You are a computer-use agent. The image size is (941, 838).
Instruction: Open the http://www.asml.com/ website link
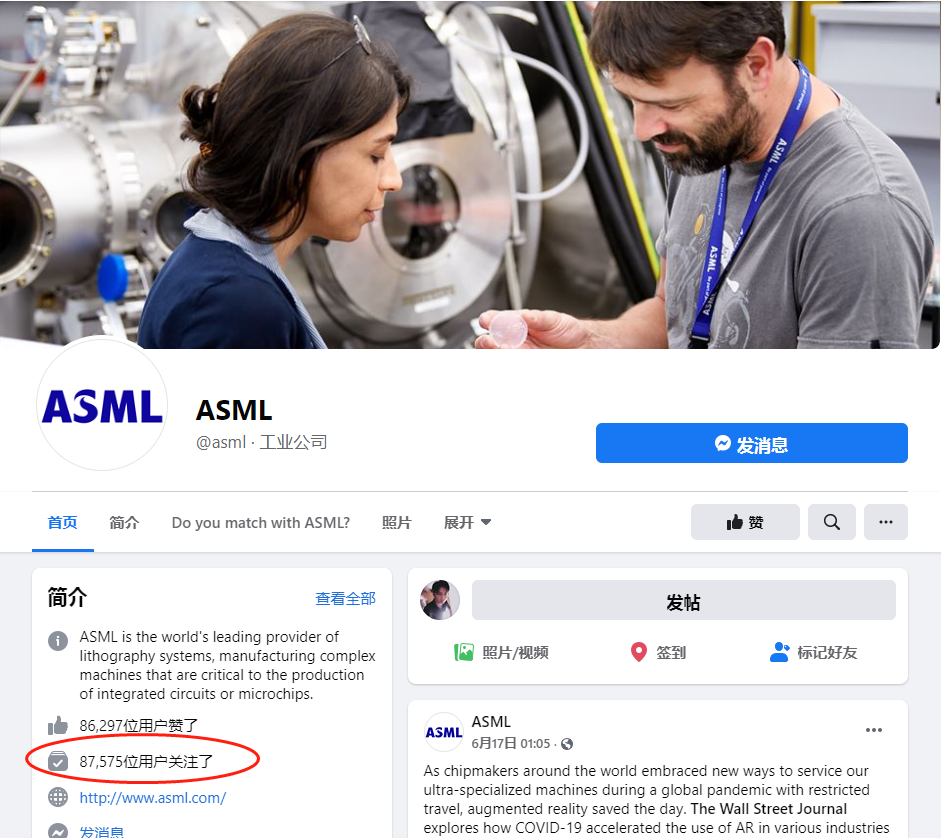153,797
